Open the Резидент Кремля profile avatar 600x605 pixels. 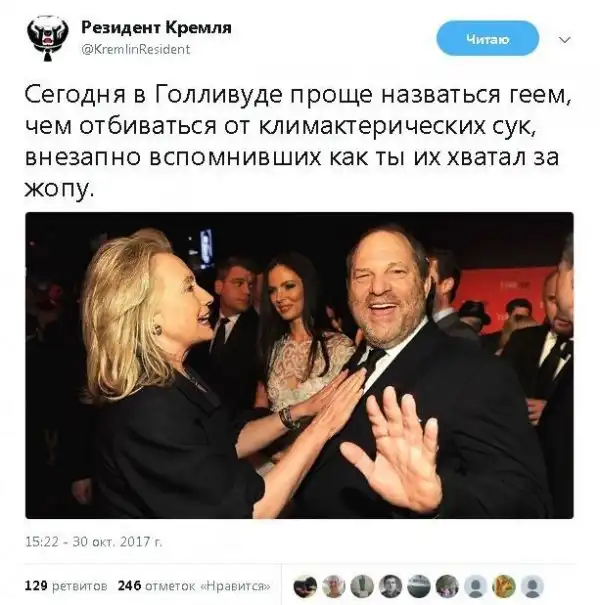point(48,39)
